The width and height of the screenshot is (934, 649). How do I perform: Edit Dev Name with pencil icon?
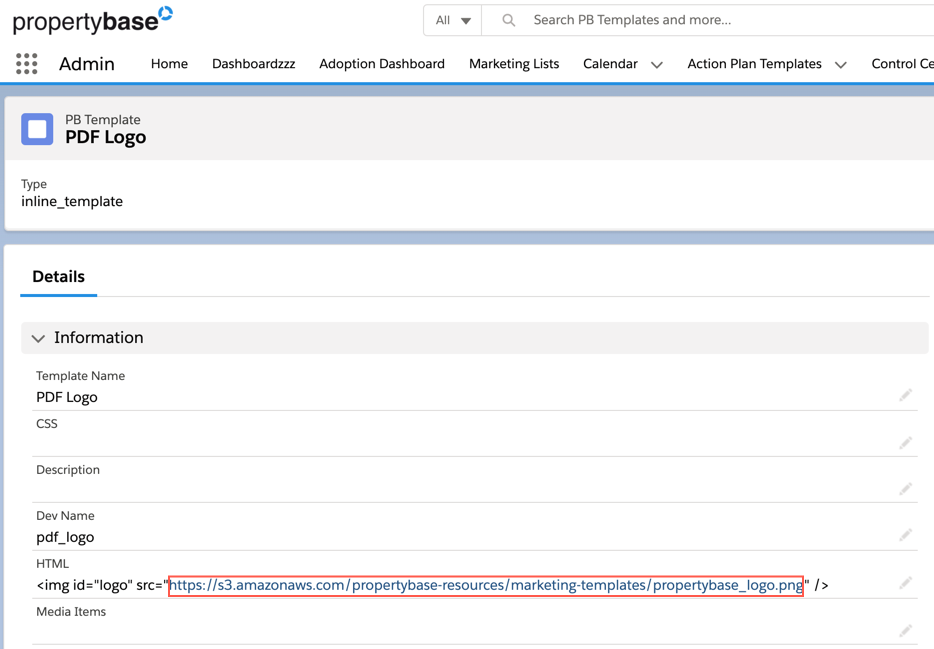pyautogui.click(x=905, y=535)
